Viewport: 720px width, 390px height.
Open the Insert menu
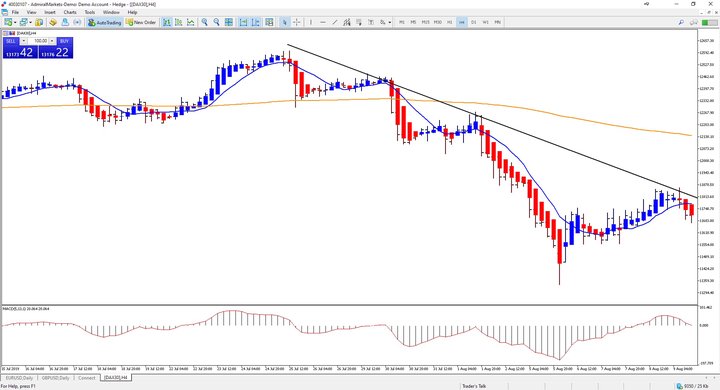50,12
